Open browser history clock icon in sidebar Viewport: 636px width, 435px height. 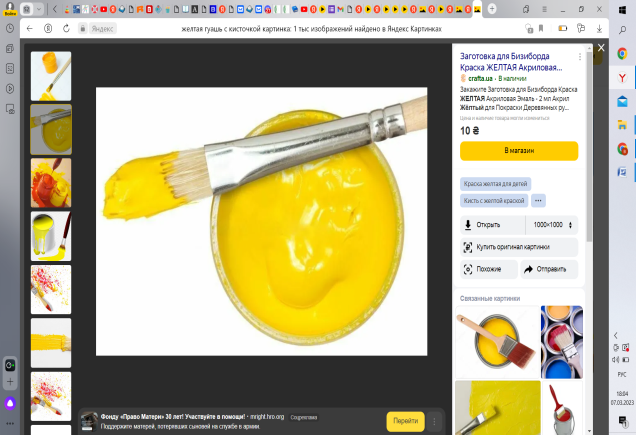(x=10, y=28)
